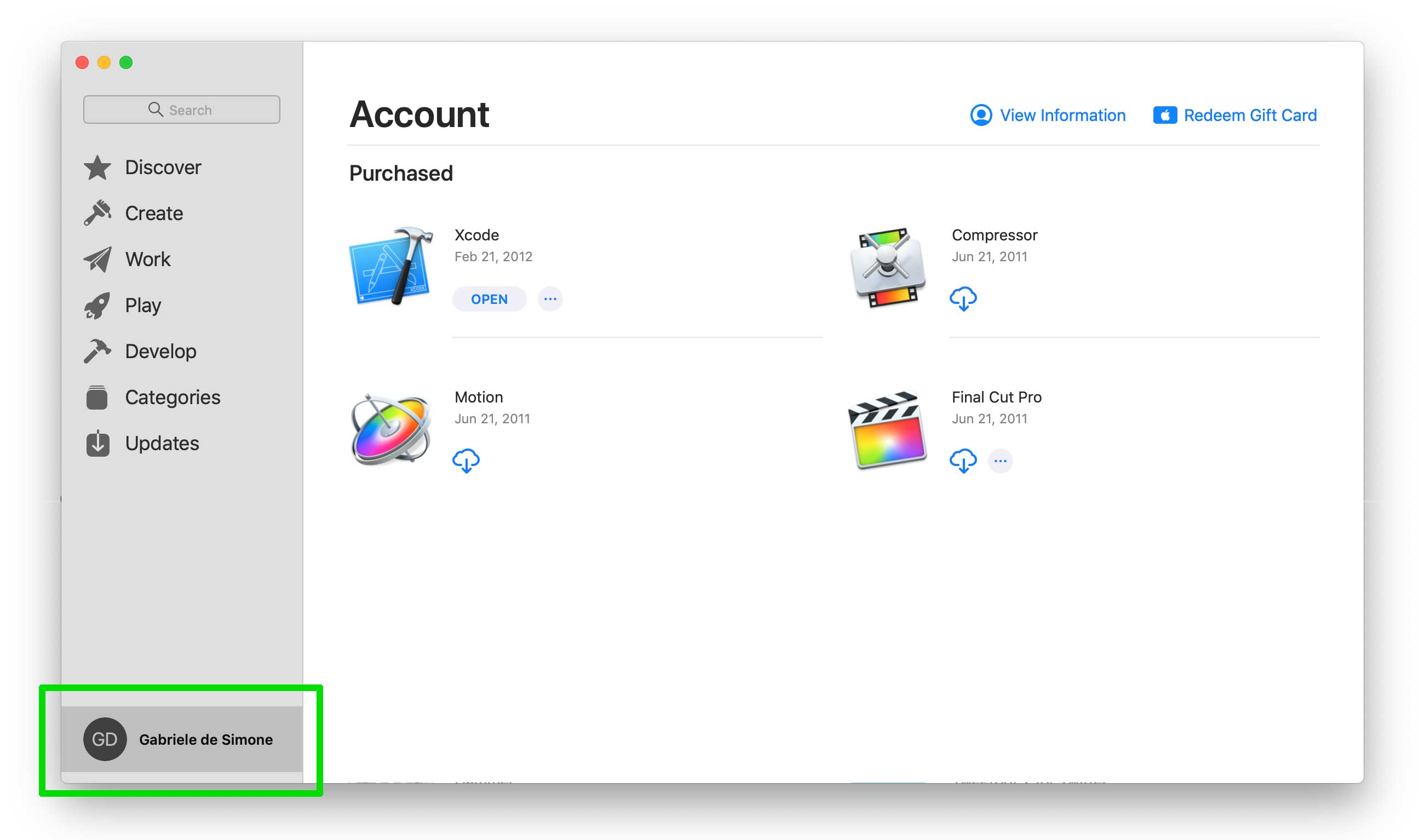Click the green full-screen window button
This screenshot has width=1425, height=840.
126,62
